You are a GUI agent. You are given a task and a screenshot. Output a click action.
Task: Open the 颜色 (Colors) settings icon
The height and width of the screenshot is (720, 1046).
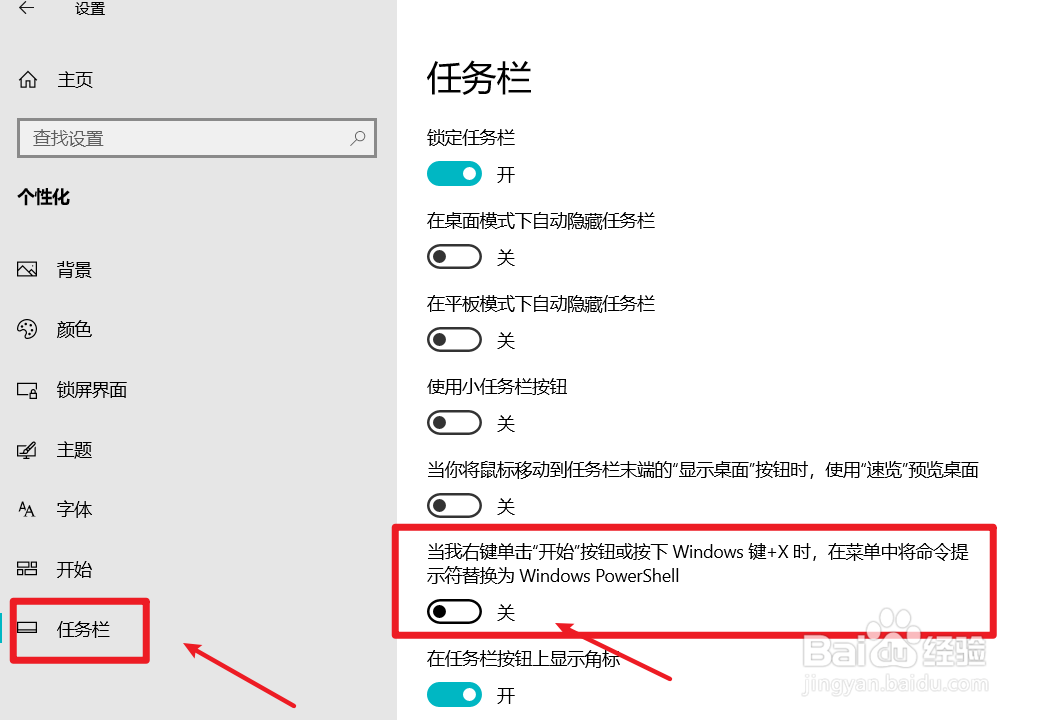[x=28, y=329]
